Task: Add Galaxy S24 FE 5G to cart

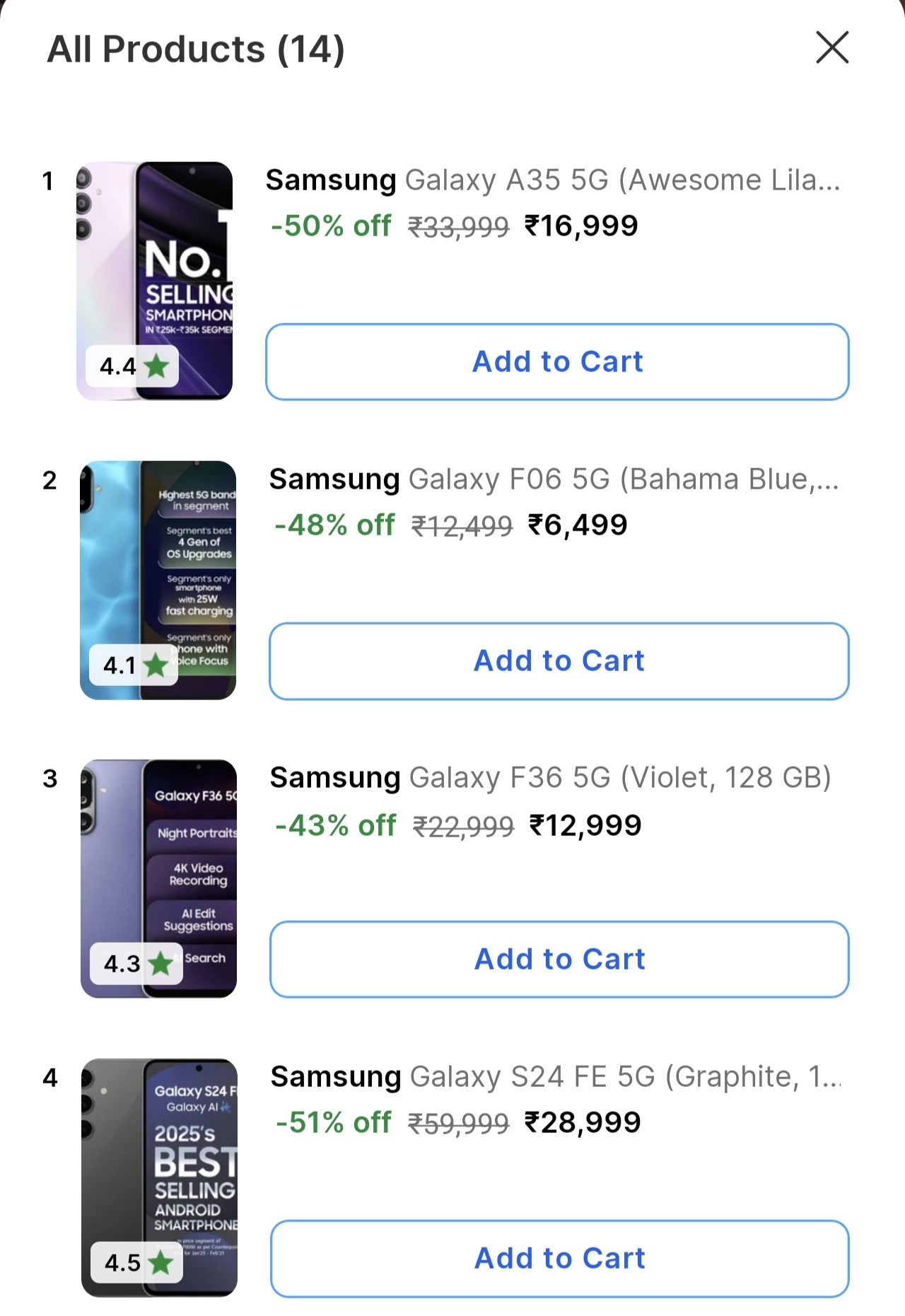Action: click(x=559, y=1259)
